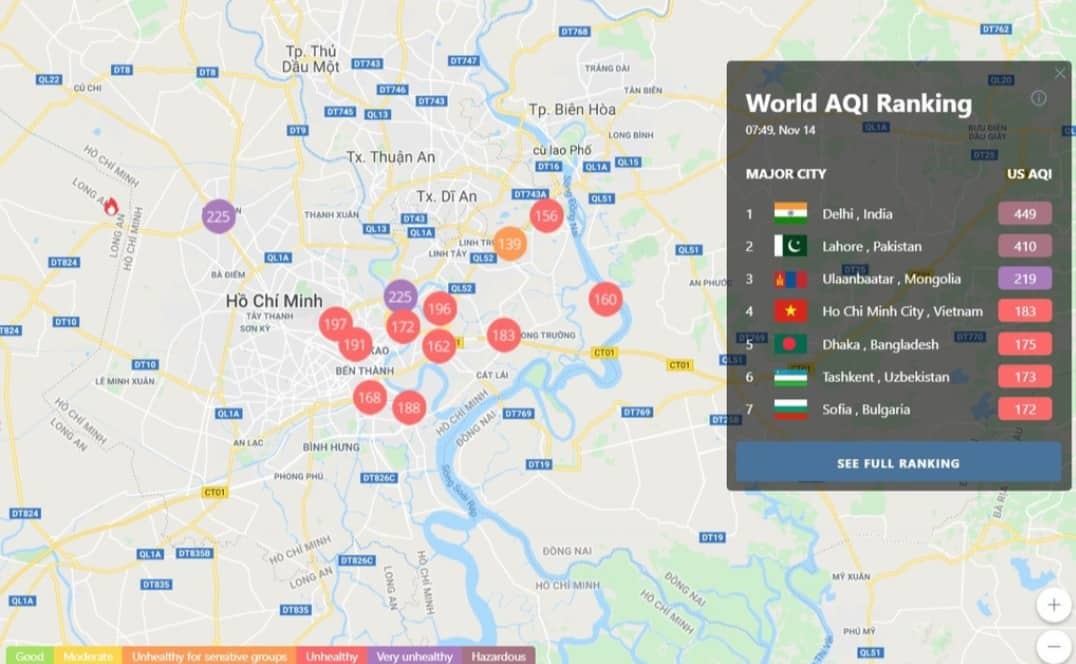The height and width of the screenshot is (664, 1076).
Task: Zoom in with the plus button
Action: [x=1053, y=604]
